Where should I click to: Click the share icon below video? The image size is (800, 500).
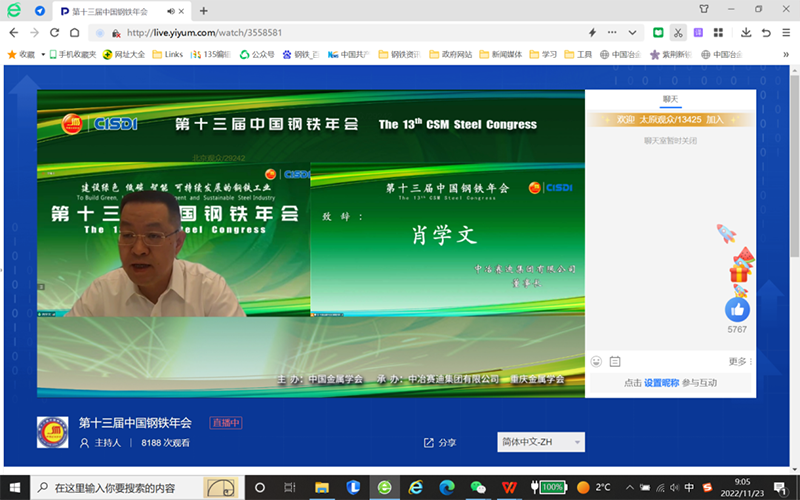[429, 442]
